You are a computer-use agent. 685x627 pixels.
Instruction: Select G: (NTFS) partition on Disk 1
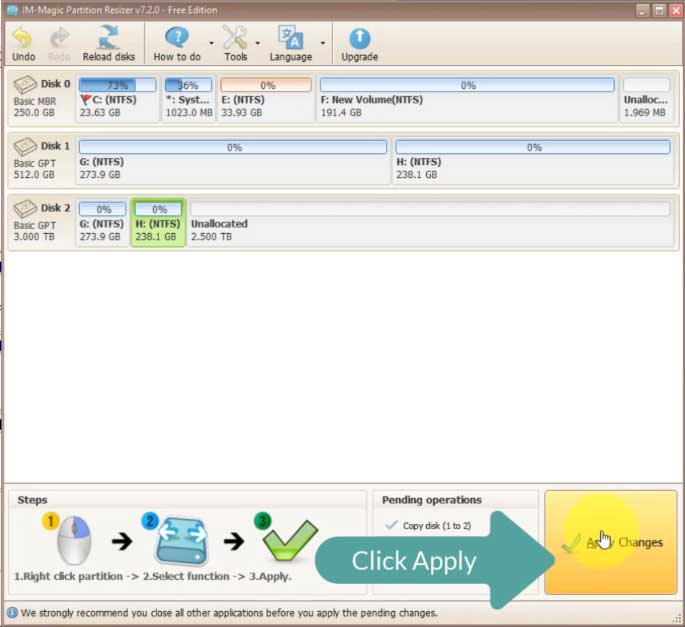[233, 160]
